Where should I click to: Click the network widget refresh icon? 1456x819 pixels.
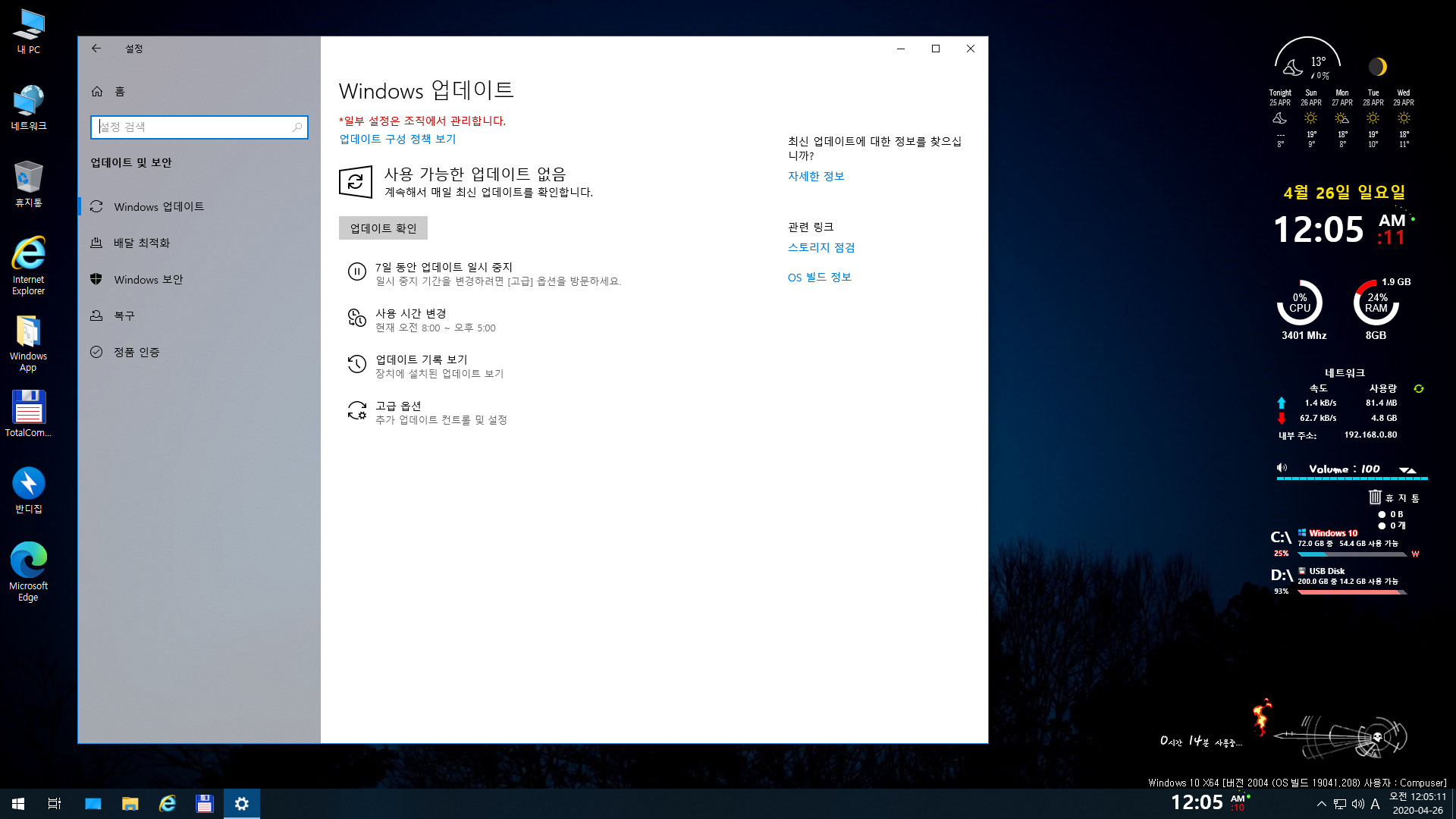(1418, 388)
